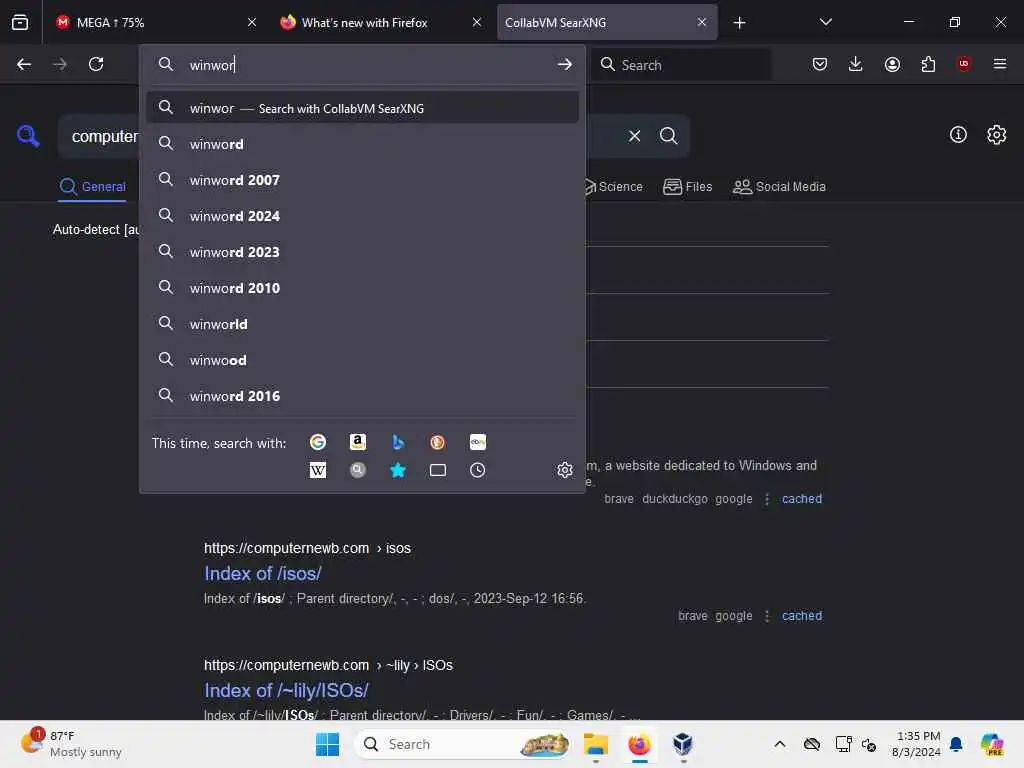This screenshot has width=1024, height=768.
Task: Open the Firefox application hamburger menu
Action: click(1000, 64)
